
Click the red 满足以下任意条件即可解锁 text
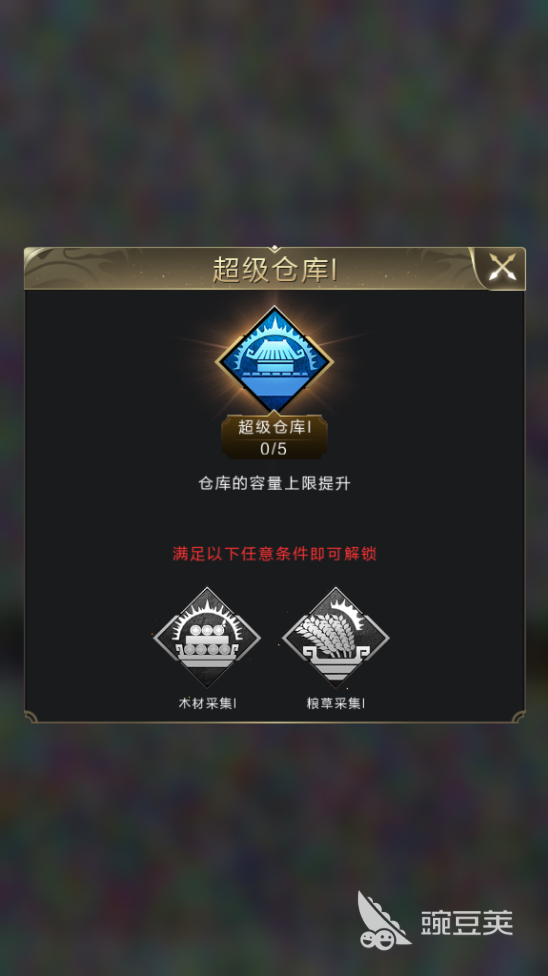[x=275, y=553]
